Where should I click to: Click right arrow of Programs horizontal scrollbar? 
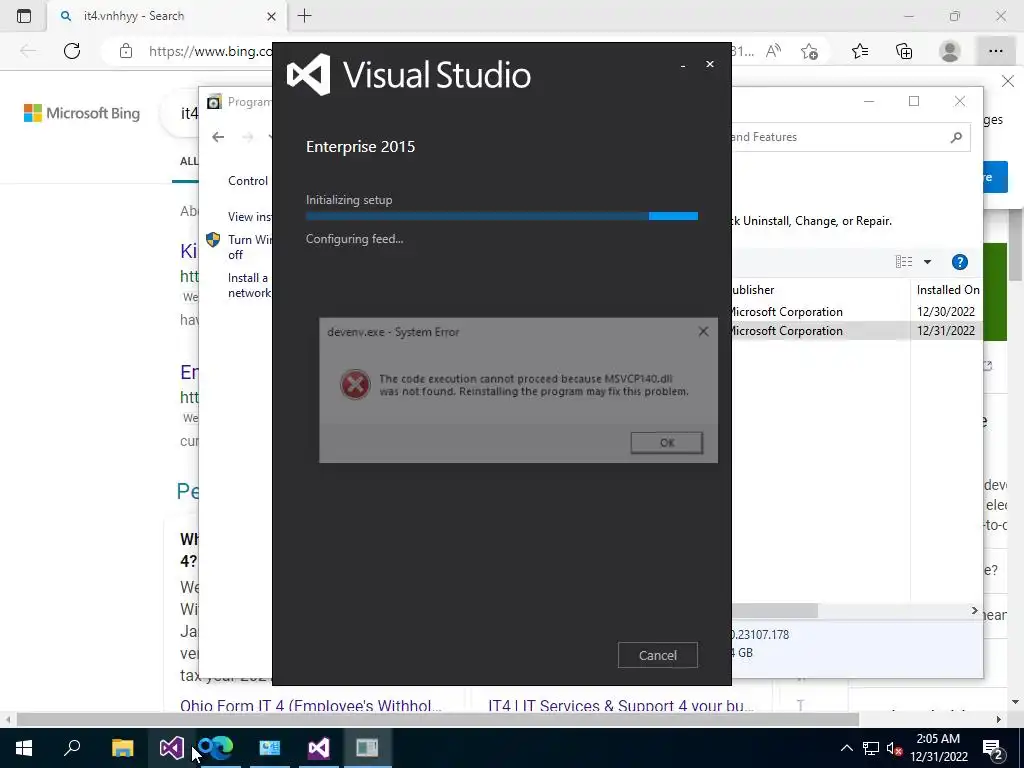point(974,611)
